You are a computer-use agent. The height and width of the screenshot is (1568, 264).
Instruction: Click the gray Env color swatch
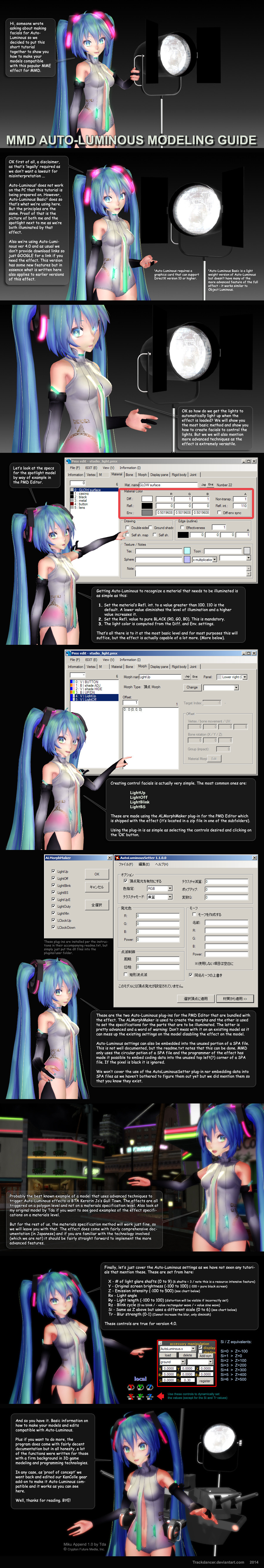[147, 513]
